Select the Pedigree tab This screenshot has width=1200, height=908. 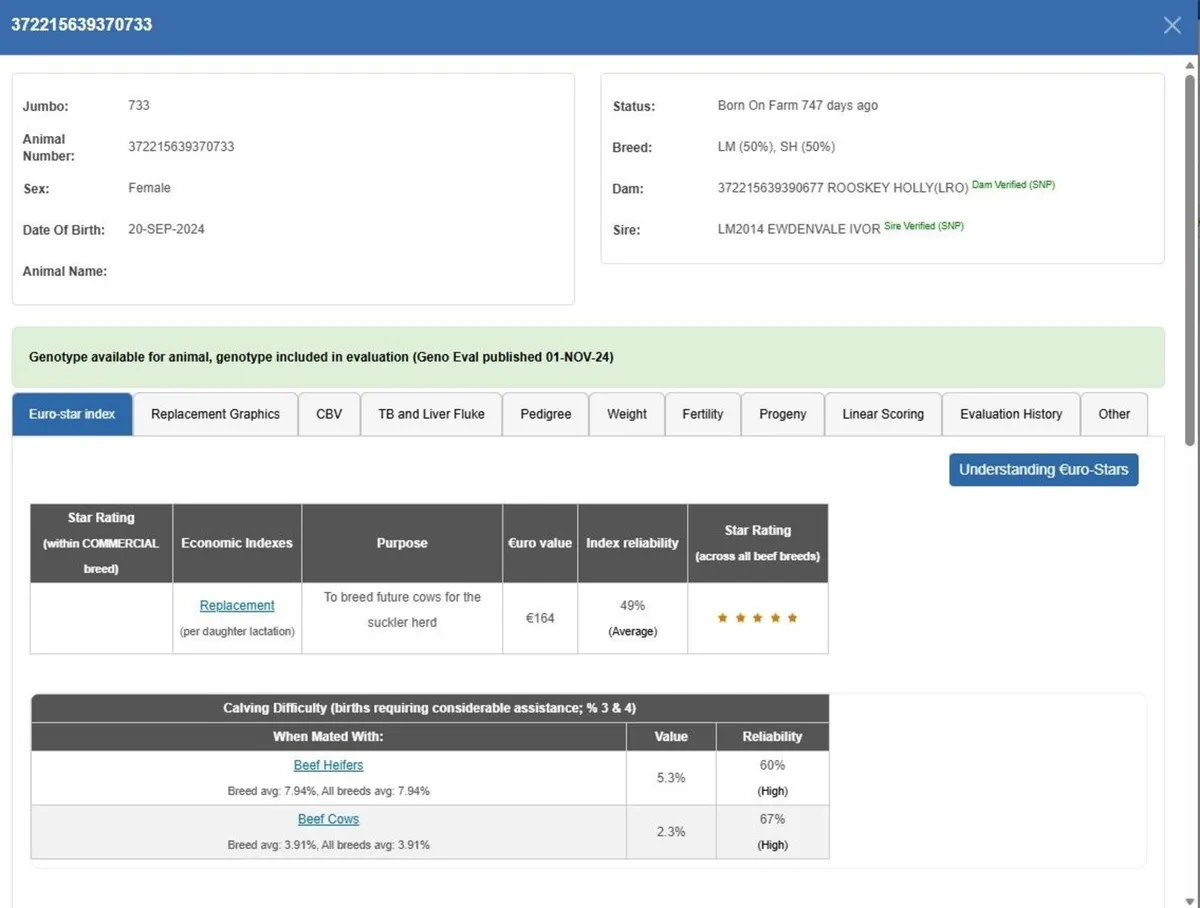pyautogui.click(x=546, y=414)
